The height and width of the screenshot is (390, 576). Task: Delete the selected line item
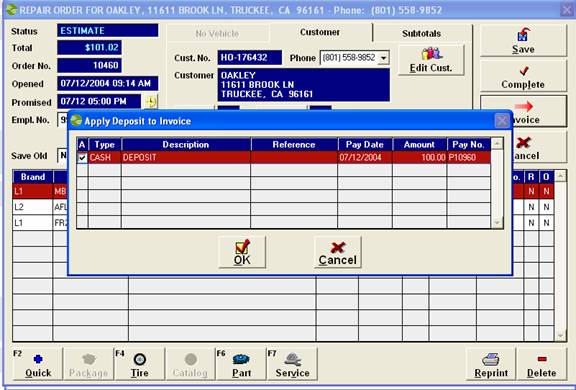(x=541, y=364)
